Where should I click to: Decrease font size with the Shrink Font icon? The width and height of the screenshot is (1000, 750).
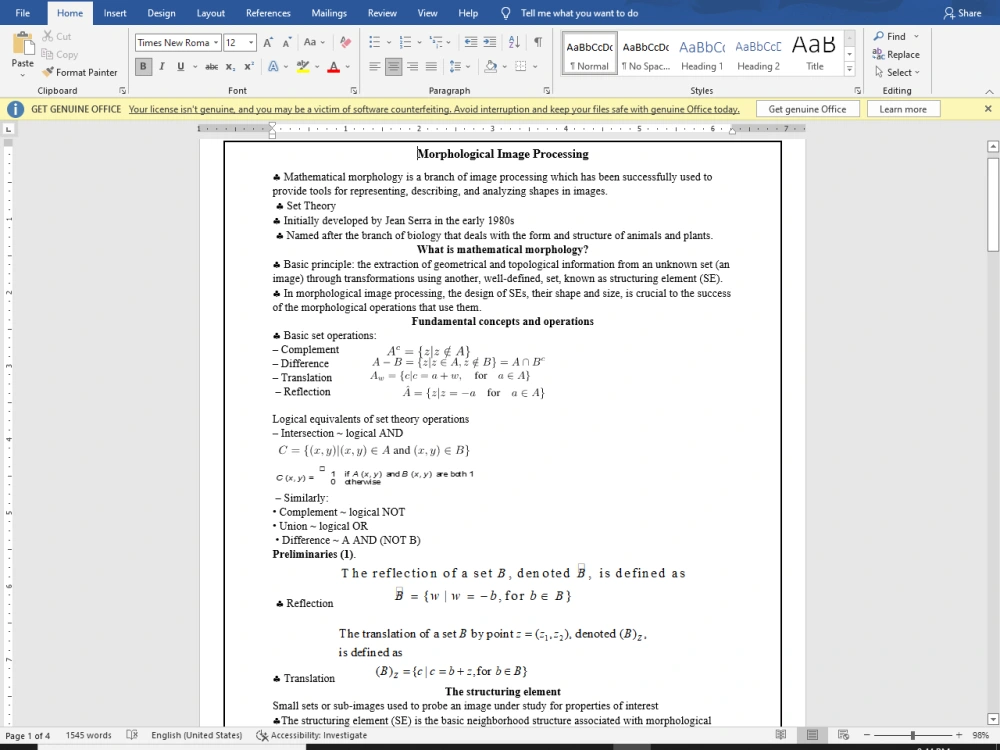pos(287,43)
